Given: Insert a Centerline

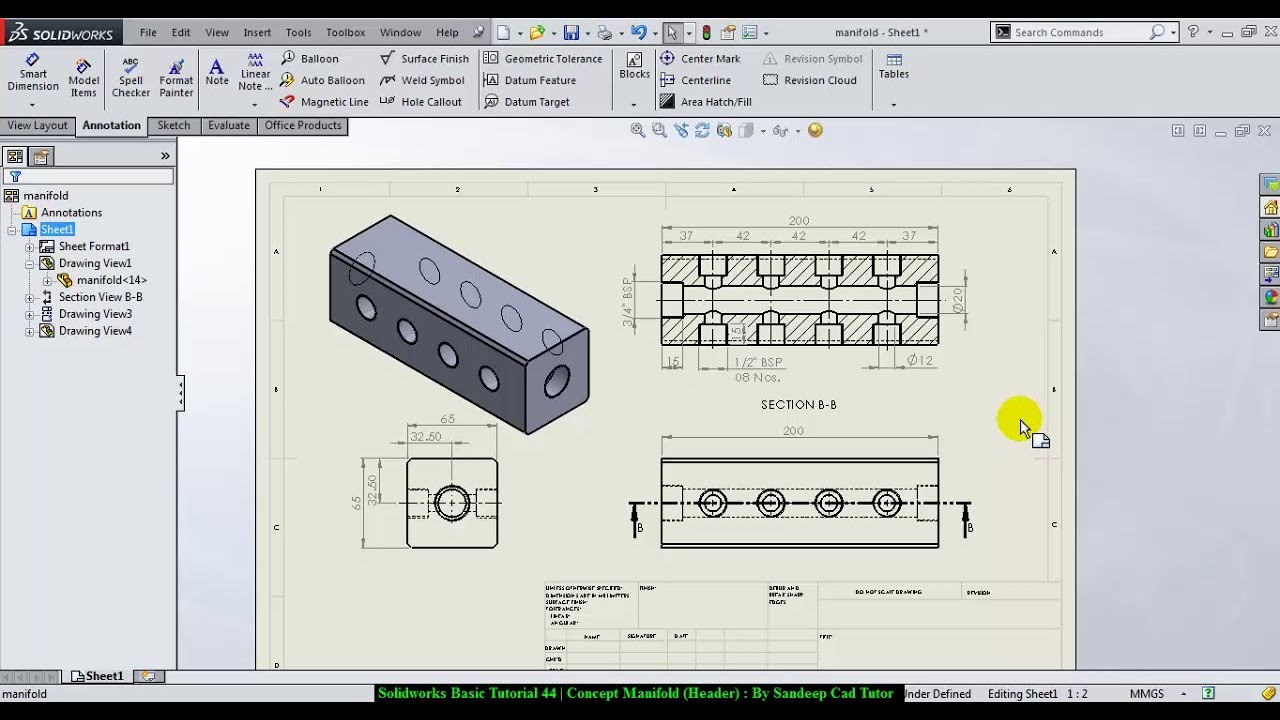Looking at the screenshot, I should [x=695, y=80].
